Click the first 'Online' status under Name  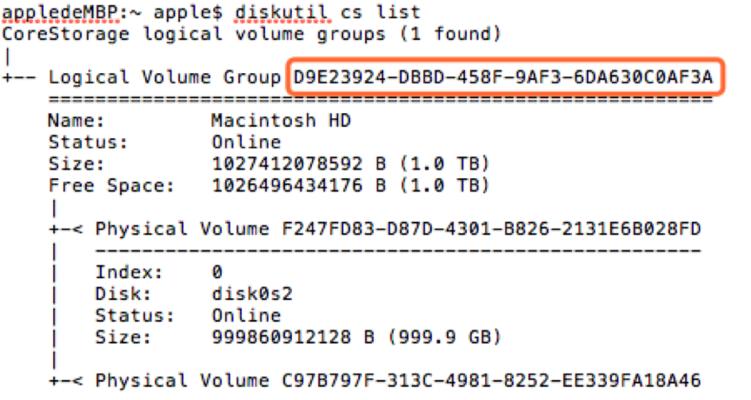coord(246,142)
